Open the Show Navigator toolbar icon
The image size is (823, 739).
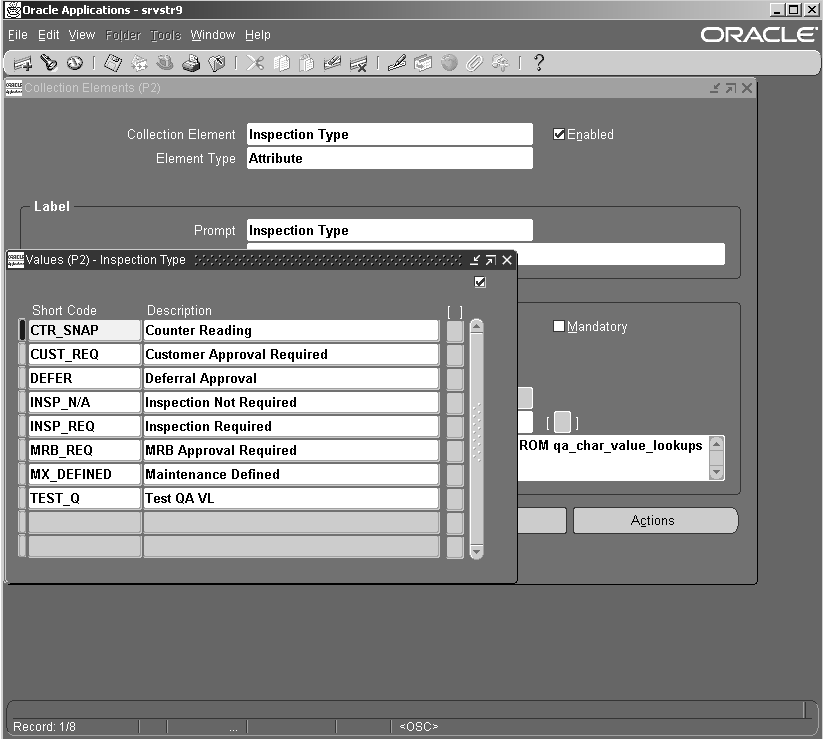(75, 63)
